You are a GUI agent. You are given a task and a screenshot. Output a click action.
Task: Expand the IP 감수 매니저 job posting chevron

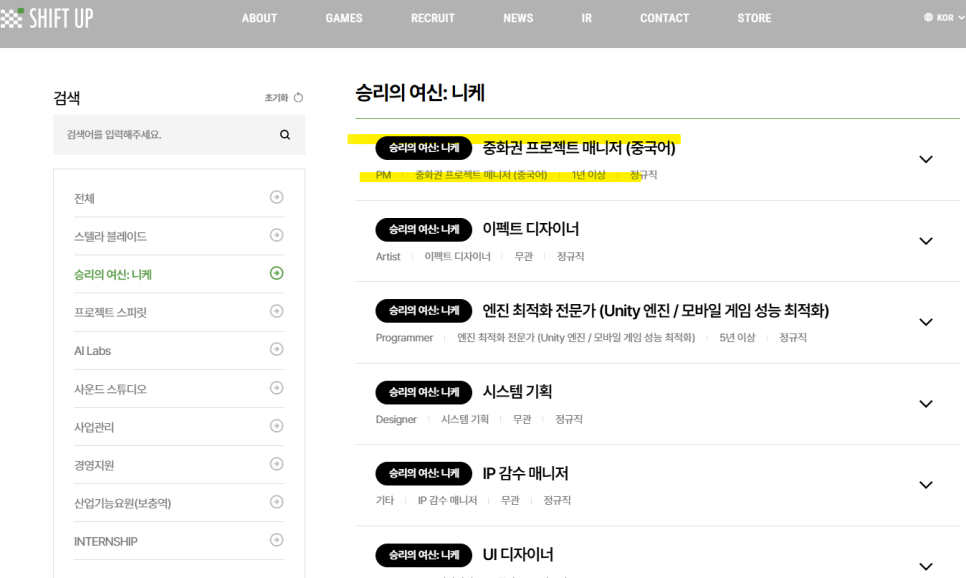(925, 485)
